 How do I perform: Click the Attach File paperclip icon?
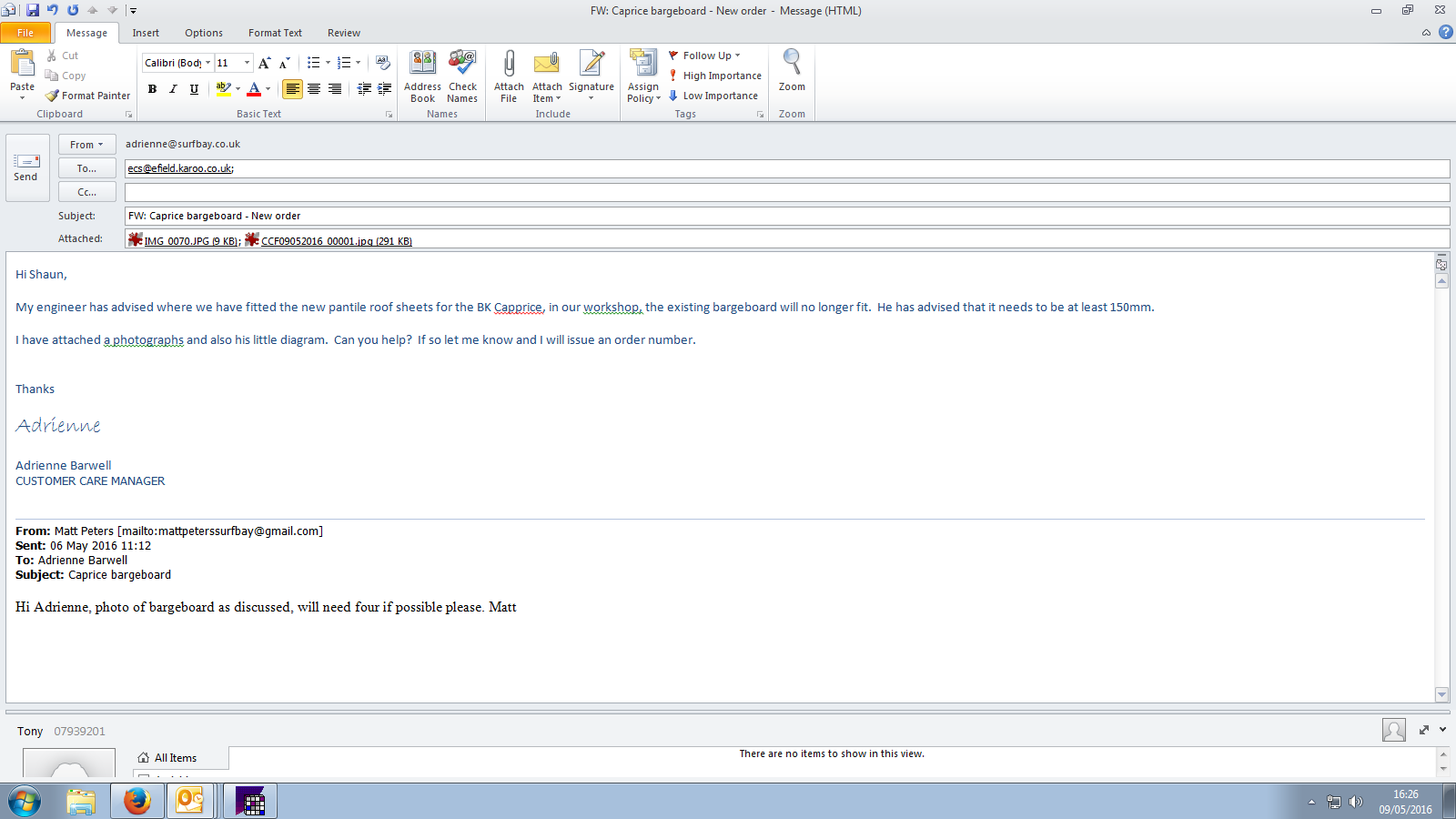509,65
